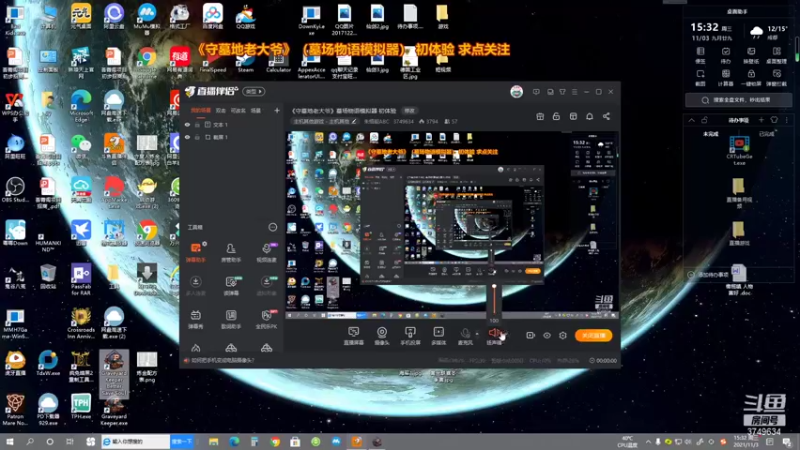Open the hamburger menu in the app title bar
This screenshot has height=450, width=800.
(x=574, y=92)
